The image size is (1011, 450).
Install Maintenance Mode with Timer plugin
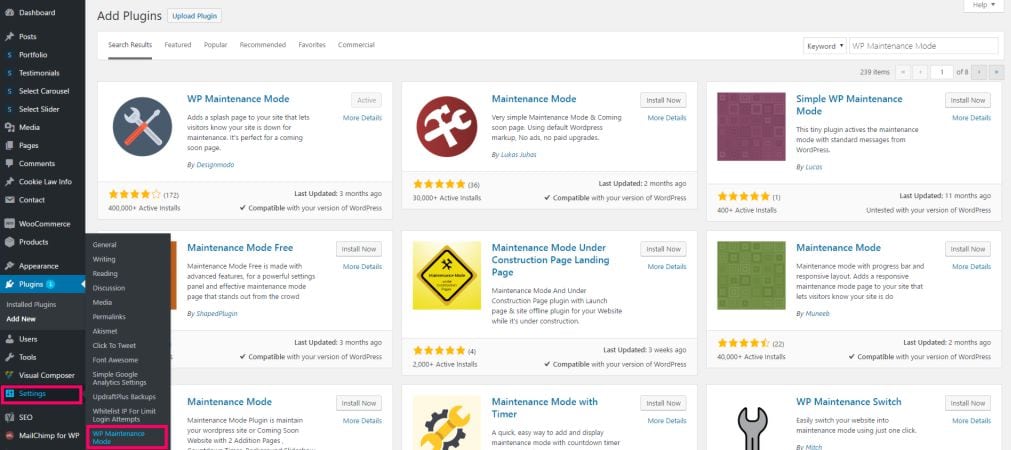[663, 403]
